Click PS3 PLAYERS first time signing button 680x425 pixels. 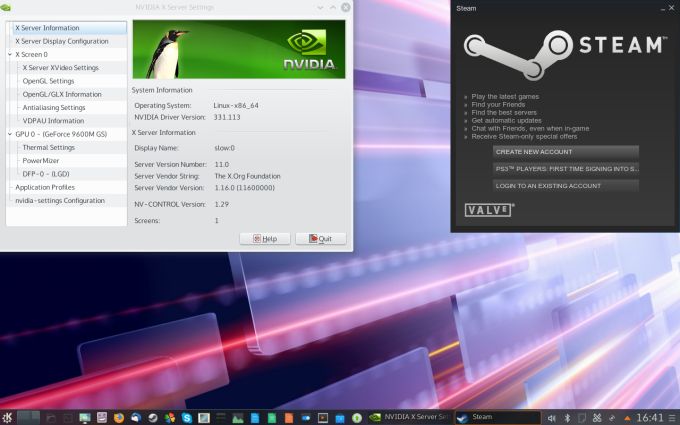pyautogui.click(x=566, y=169)
